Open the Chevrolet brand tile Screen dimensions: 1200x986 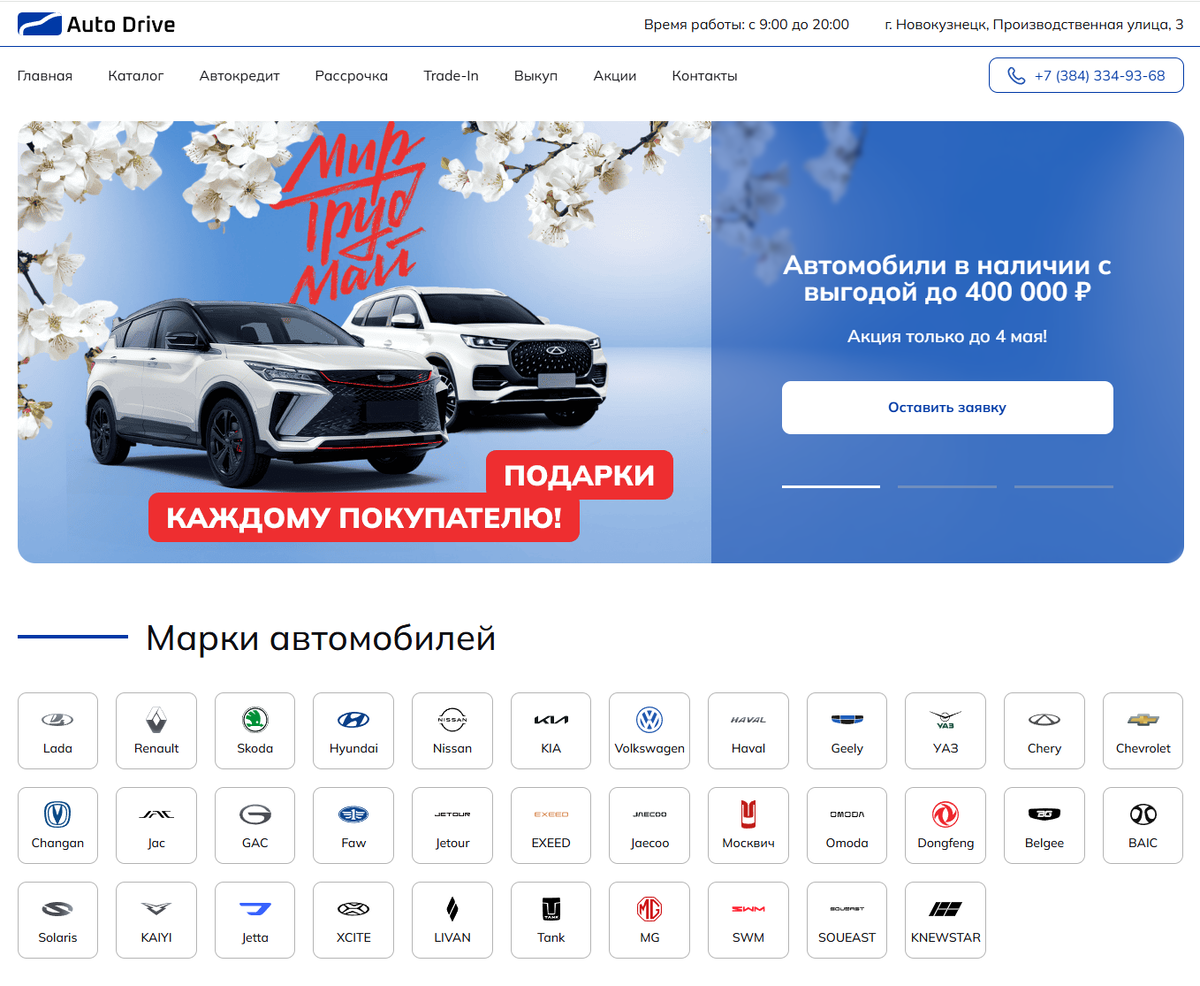click(x=1143, y=731)
